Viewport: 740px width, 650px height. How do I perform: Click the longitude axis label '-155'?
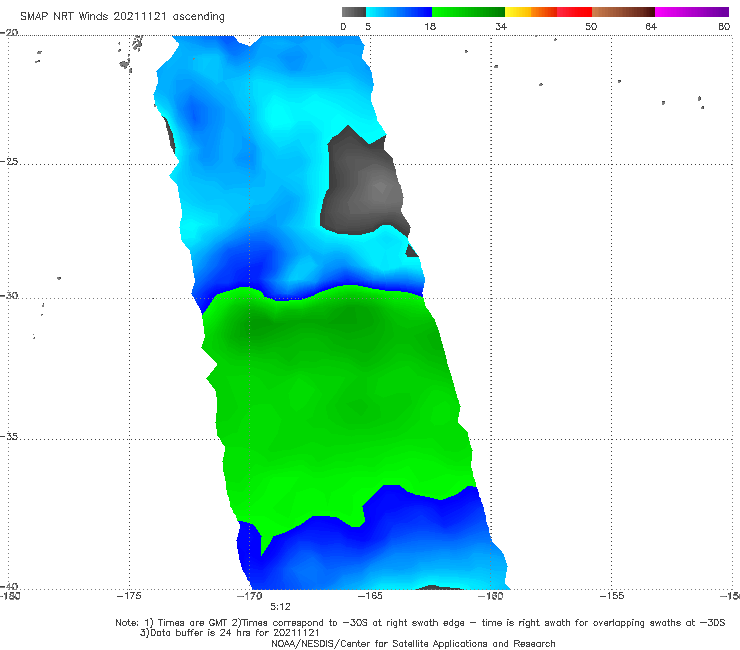(612, 595)
